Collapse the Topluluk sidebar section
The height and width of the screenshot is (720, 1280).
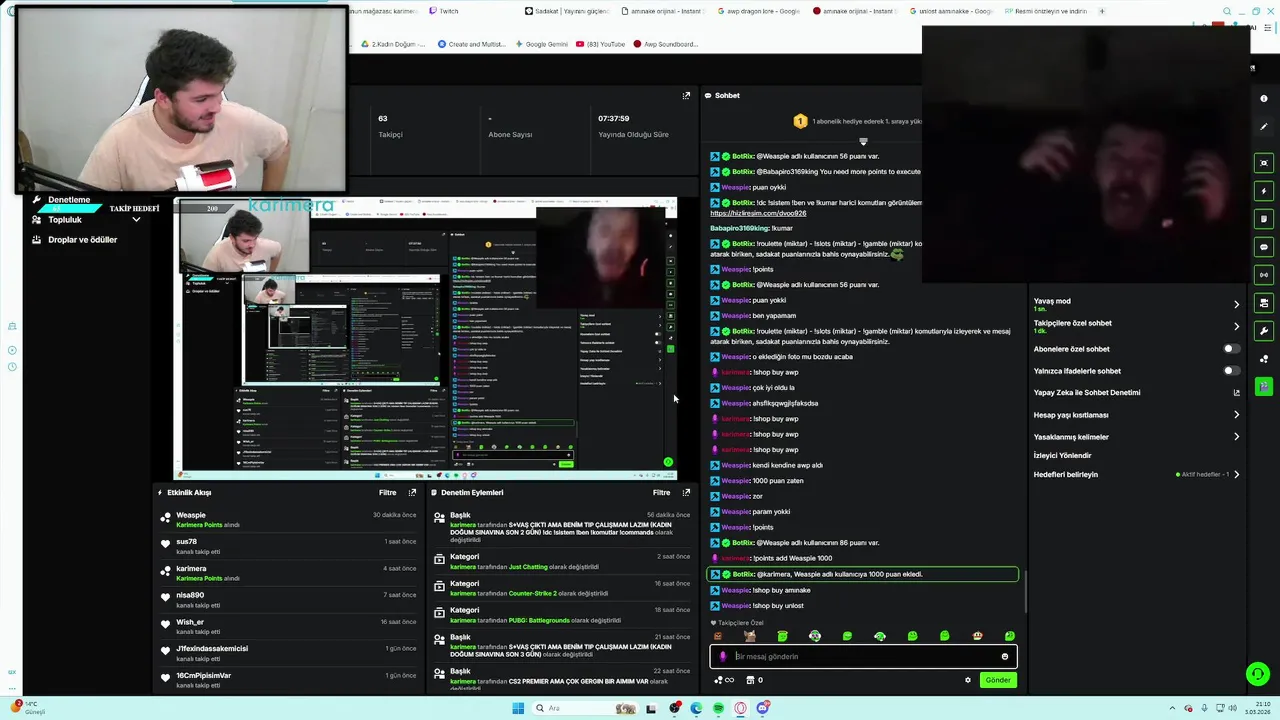pyautogui.click(x=136, y=220)
